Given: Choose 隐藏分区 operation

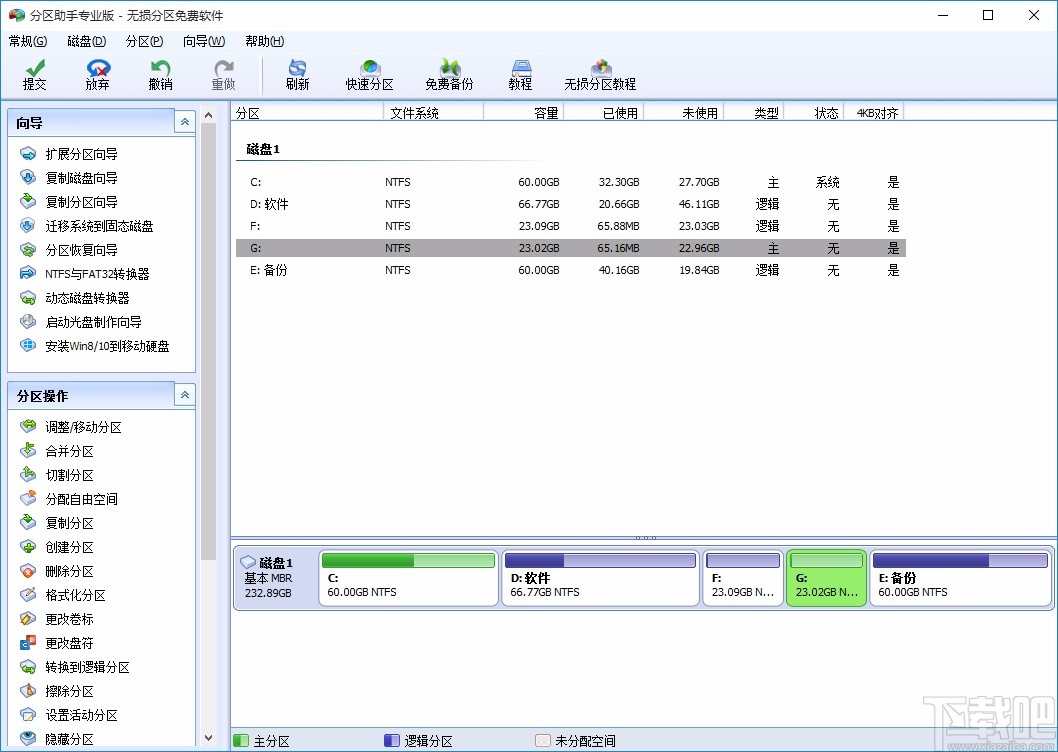Looking at the screenshot, I should (69, 739).
